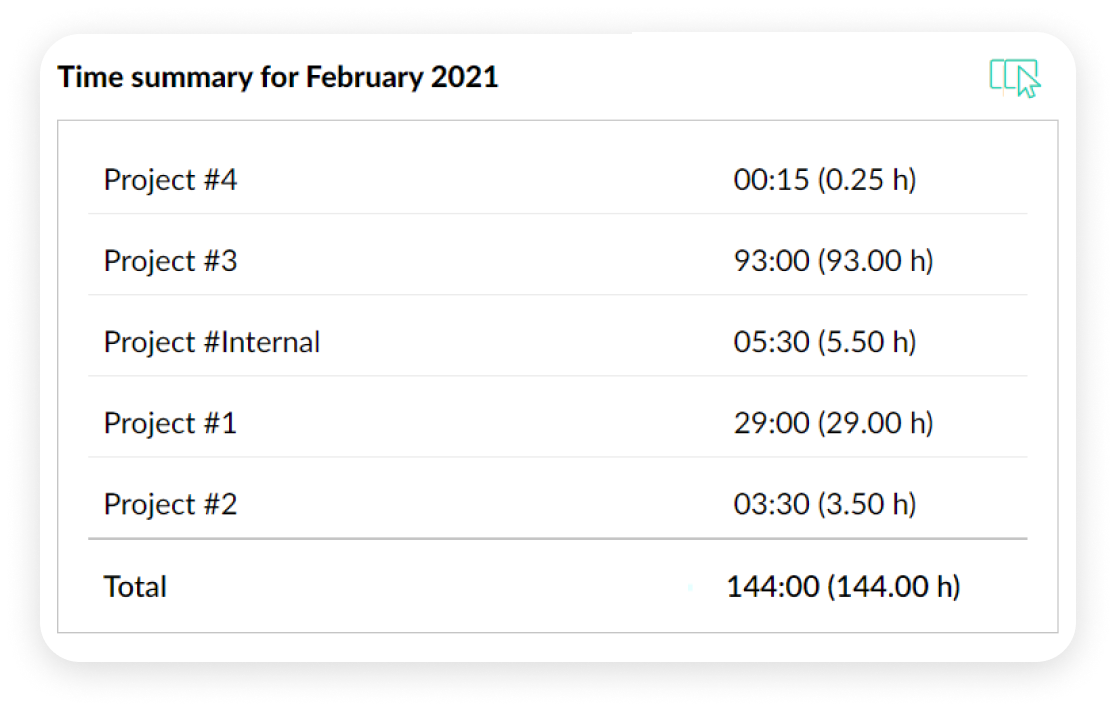Select the Project #4 row label
This screenshot has width=1116, height=710.
pos(171,181)
